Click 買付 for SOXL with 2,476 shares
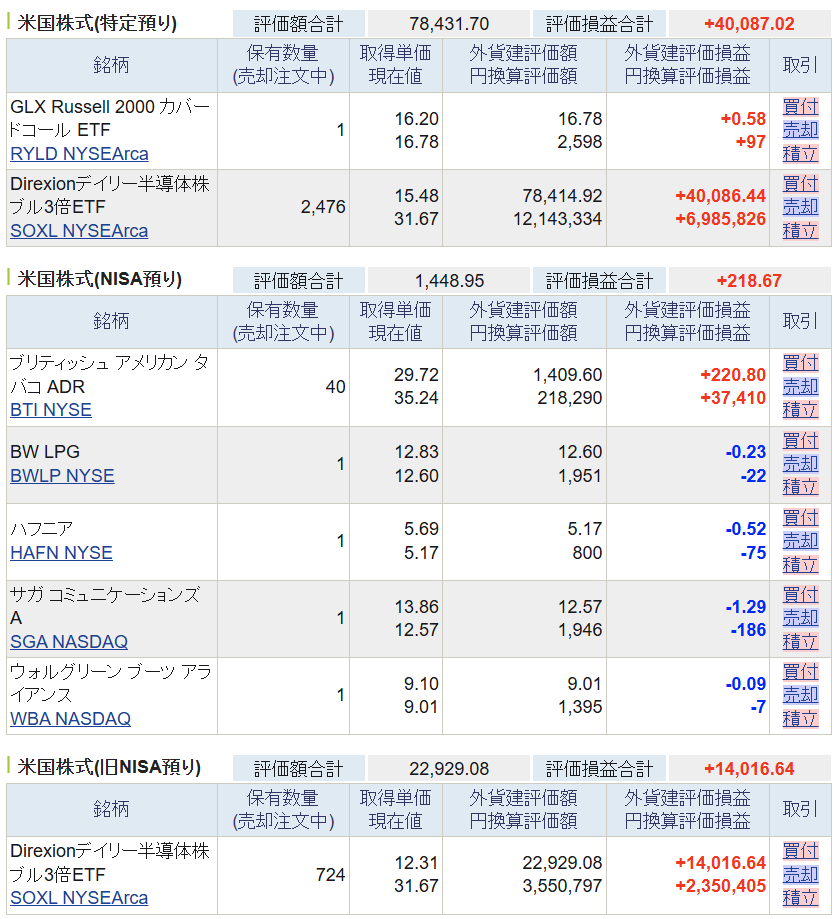Viewport: 834px width, 919px height. tap(800, 183)
